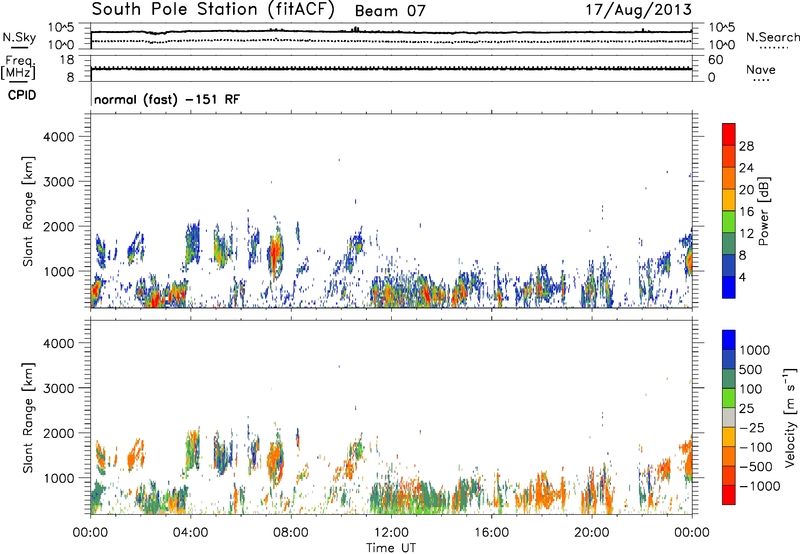Click the frequency trace line in the Freq panel
Viewport: 800px width, 554px height.
[391, 68]
